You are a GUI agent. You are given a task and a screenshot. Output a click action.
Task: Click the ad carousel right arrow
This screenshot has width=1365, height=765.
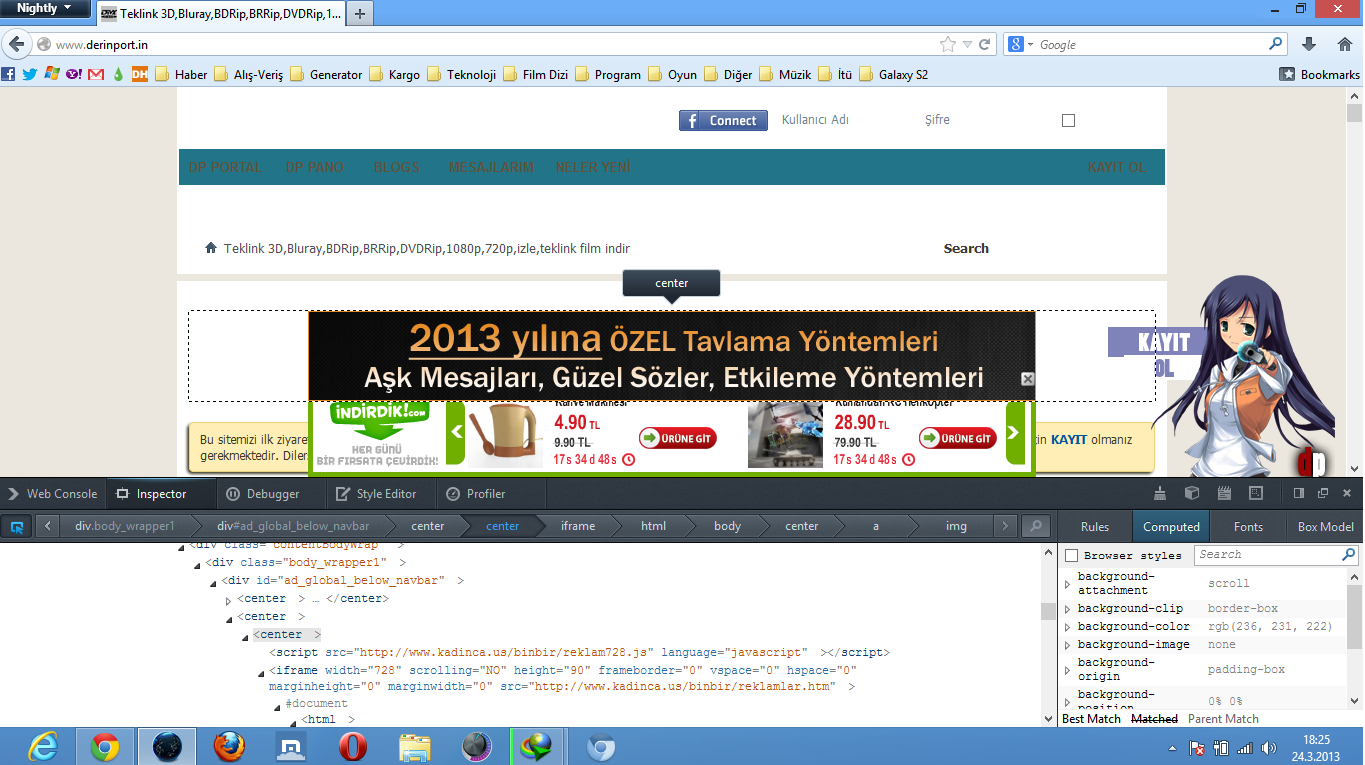click(x=1015, y=432)
